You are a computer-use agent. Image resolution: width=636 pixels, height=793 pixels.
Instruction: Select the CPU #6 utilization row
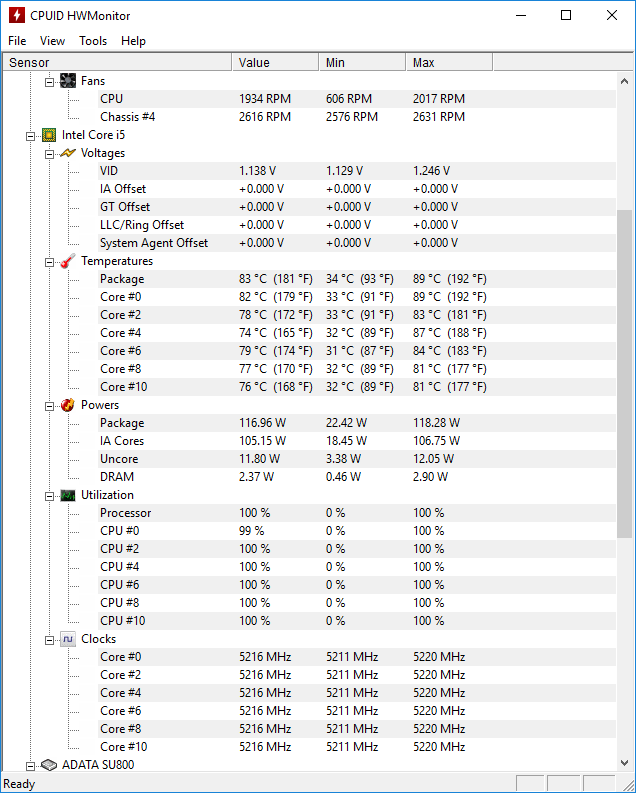click(x=357, y=585)
